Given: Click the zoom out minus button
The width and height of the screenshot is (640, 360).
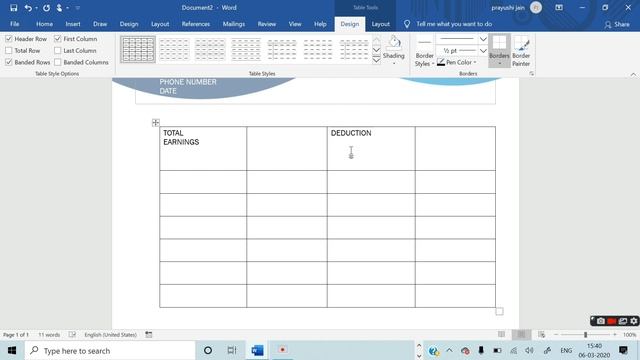Looking at the screenshot, I should tap(556, 335).
